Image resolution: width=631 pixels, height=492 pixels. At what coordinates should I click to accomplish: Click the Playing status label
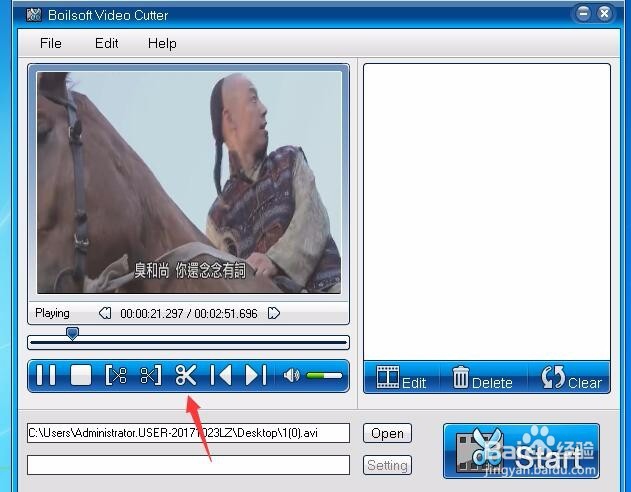(x=52, y=313)
